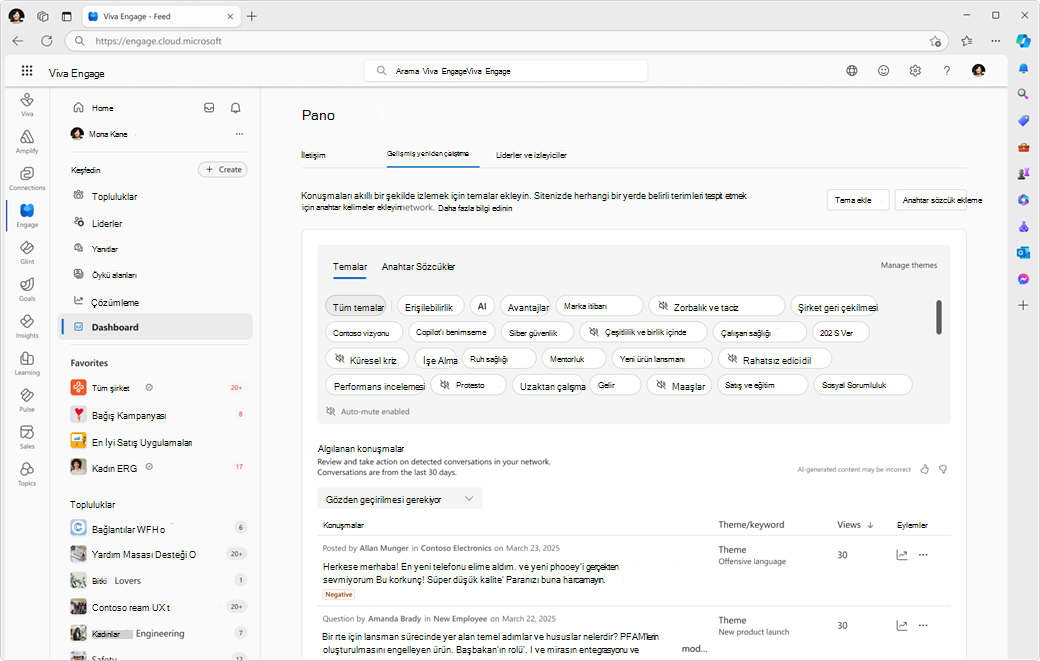Select the Erişilebilirlik theme chip
1040x661 pixels.
tap(430, 306)
